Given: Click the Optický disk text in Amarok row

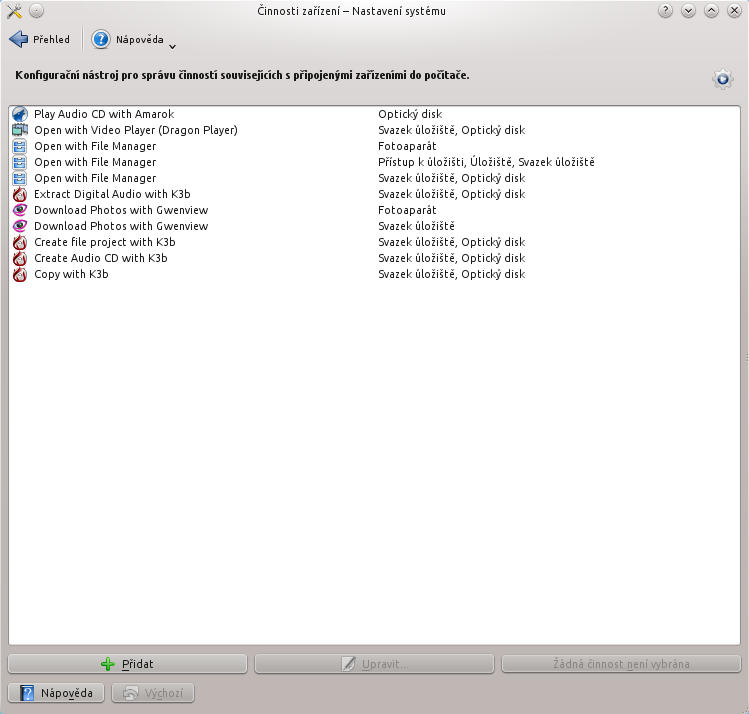Looking at the screenshot, I should [410, 114].
